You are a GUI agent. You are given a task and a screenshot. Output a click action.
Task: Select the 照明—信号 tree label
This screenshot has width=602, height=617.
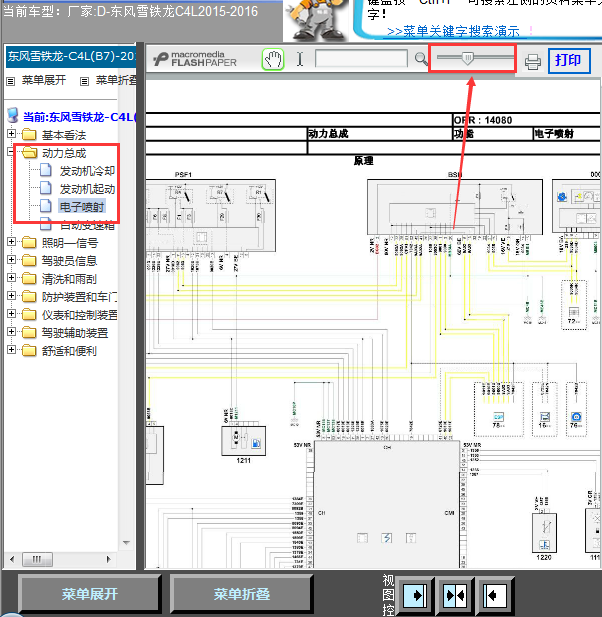tap(70, 243)
